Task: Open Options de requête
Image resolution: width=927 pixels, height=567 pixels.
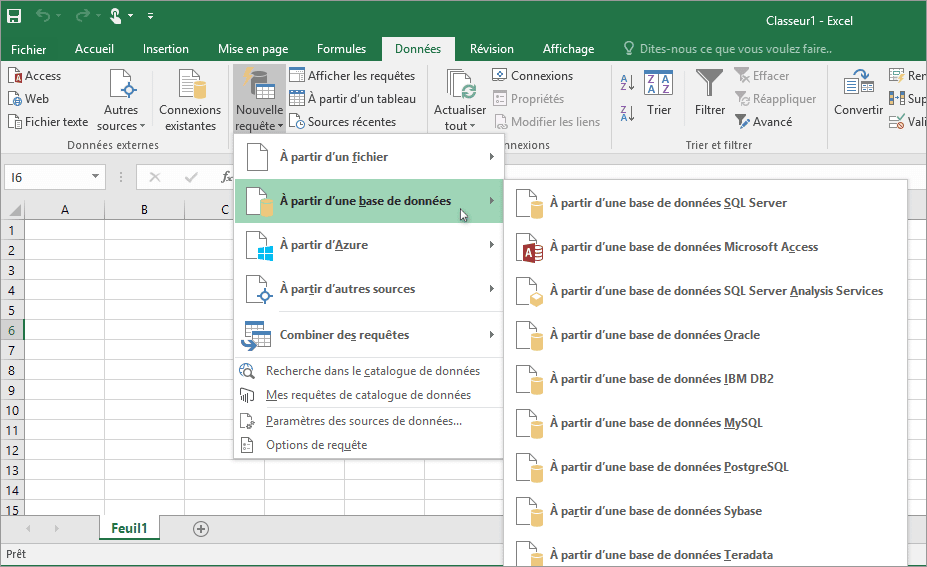Action: pyautogui.click(x=369, y=445)
